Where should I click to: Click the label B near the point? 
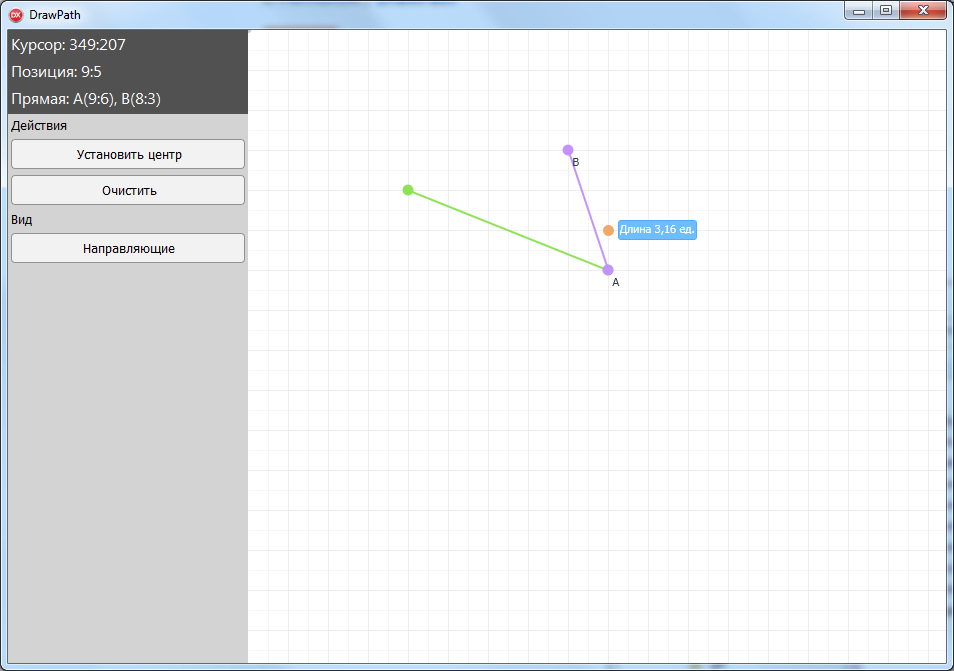tap(576, 162)
